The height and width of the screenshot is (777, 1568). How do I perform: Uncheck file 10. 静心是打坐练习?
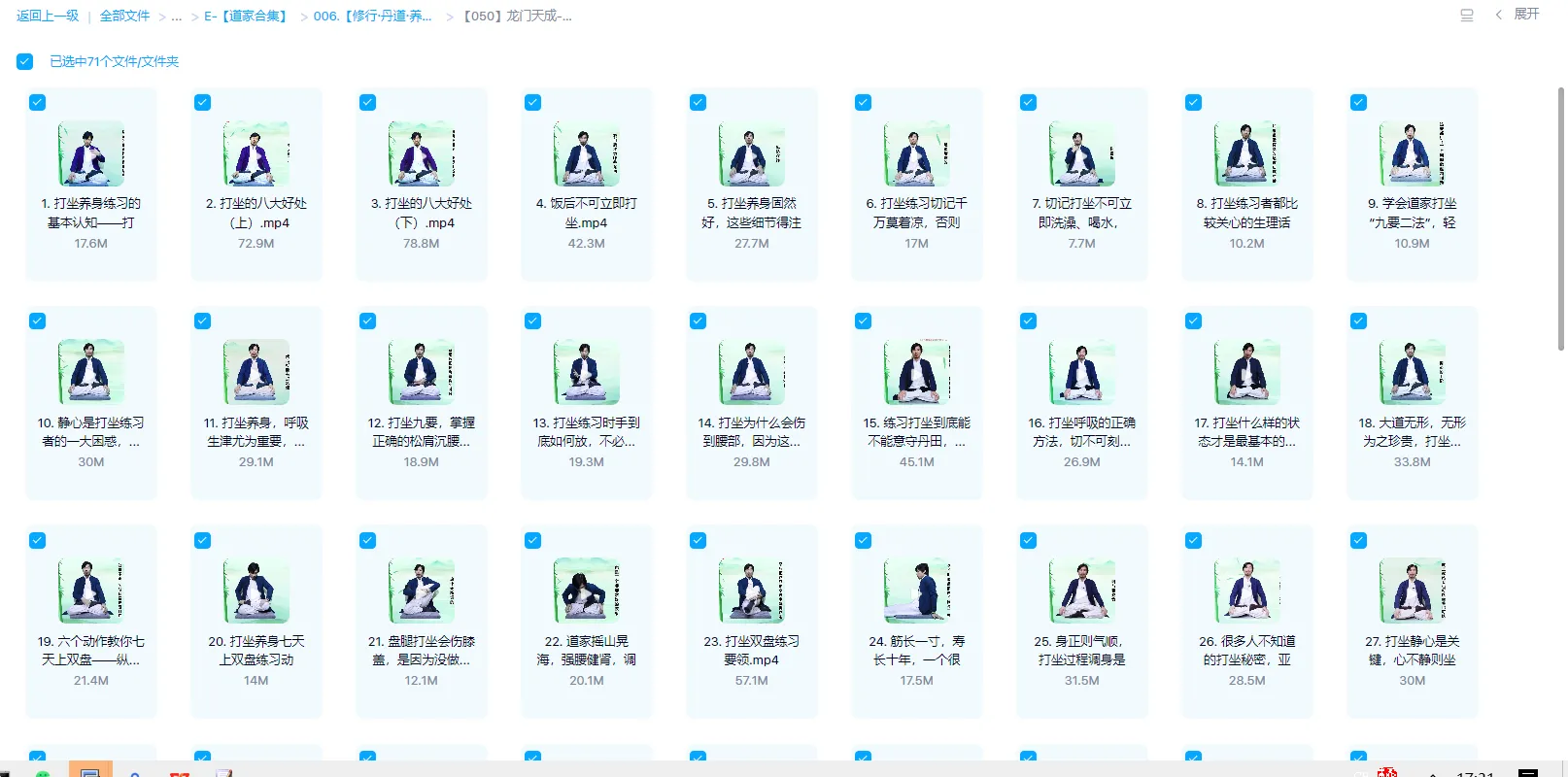coord(38,321)
